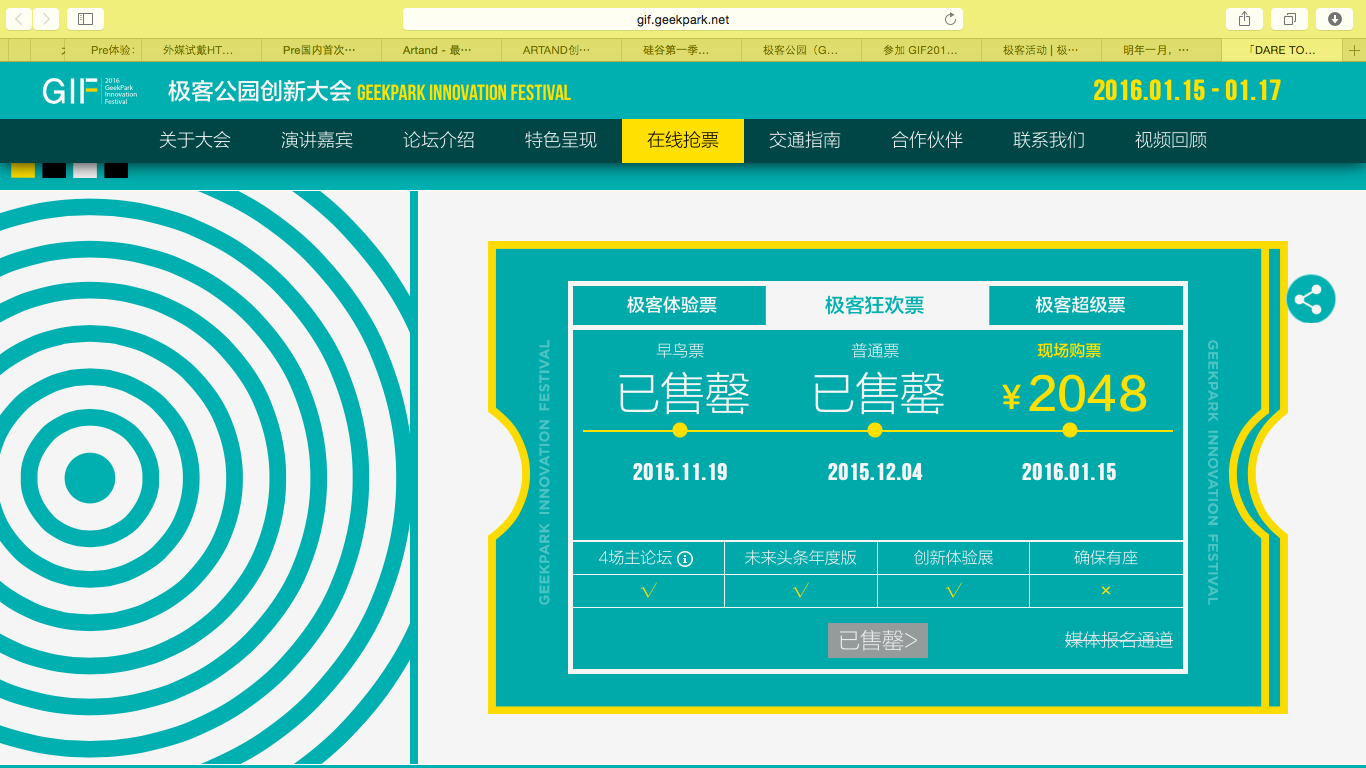Click the 早鸟票 label
Screen dimensions: 1366x768
[x=680, y=351]
